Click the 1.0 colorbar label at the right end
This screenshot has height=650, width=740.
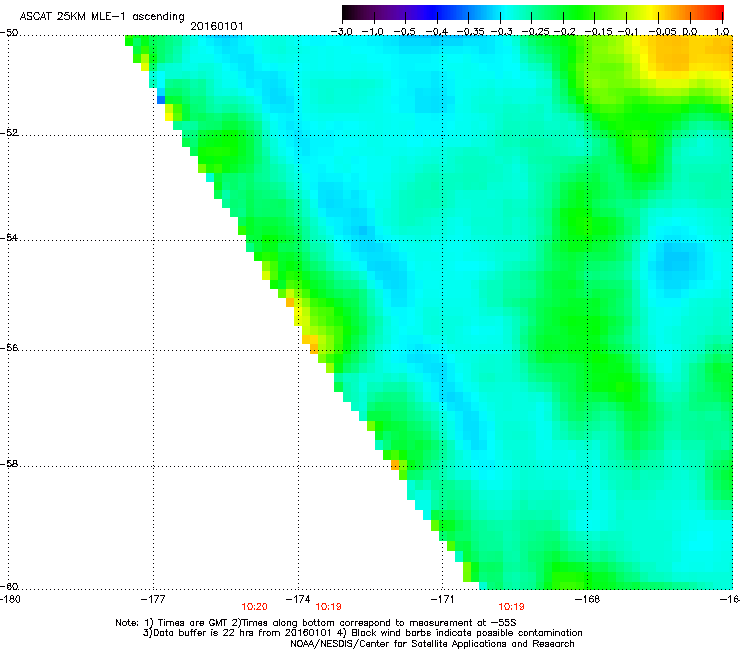[722, 32]
